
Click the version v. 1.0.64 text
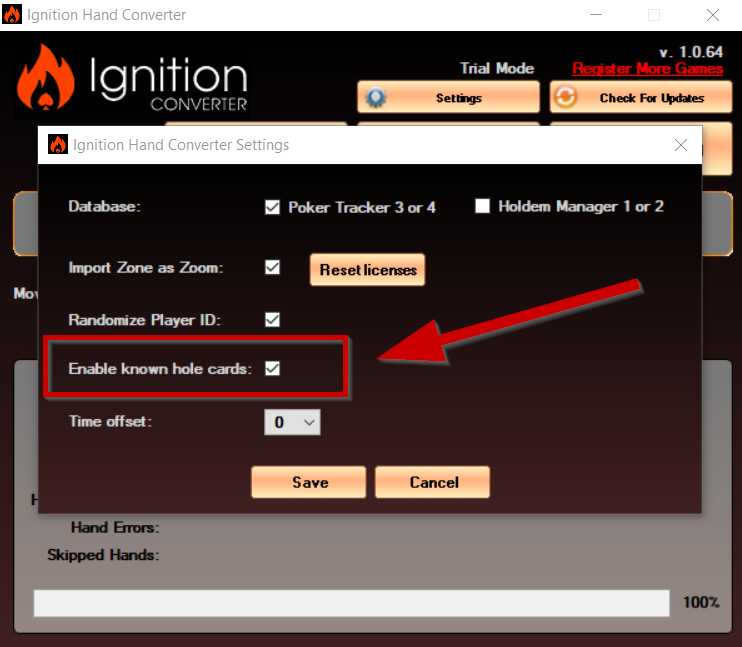[x=691, y=52]
